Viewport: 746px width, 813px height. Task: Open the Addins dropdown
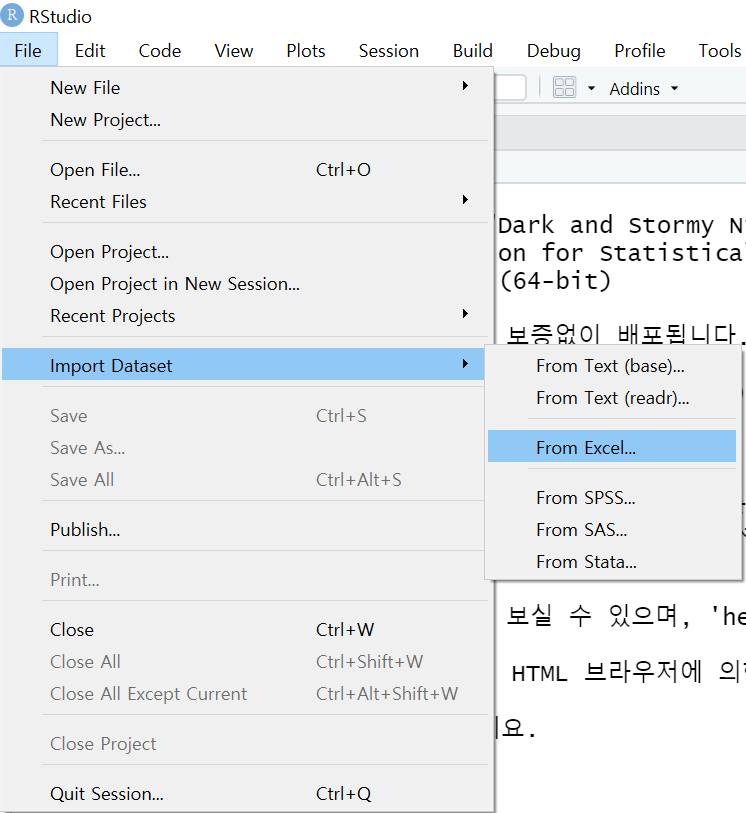coord(643,89)
